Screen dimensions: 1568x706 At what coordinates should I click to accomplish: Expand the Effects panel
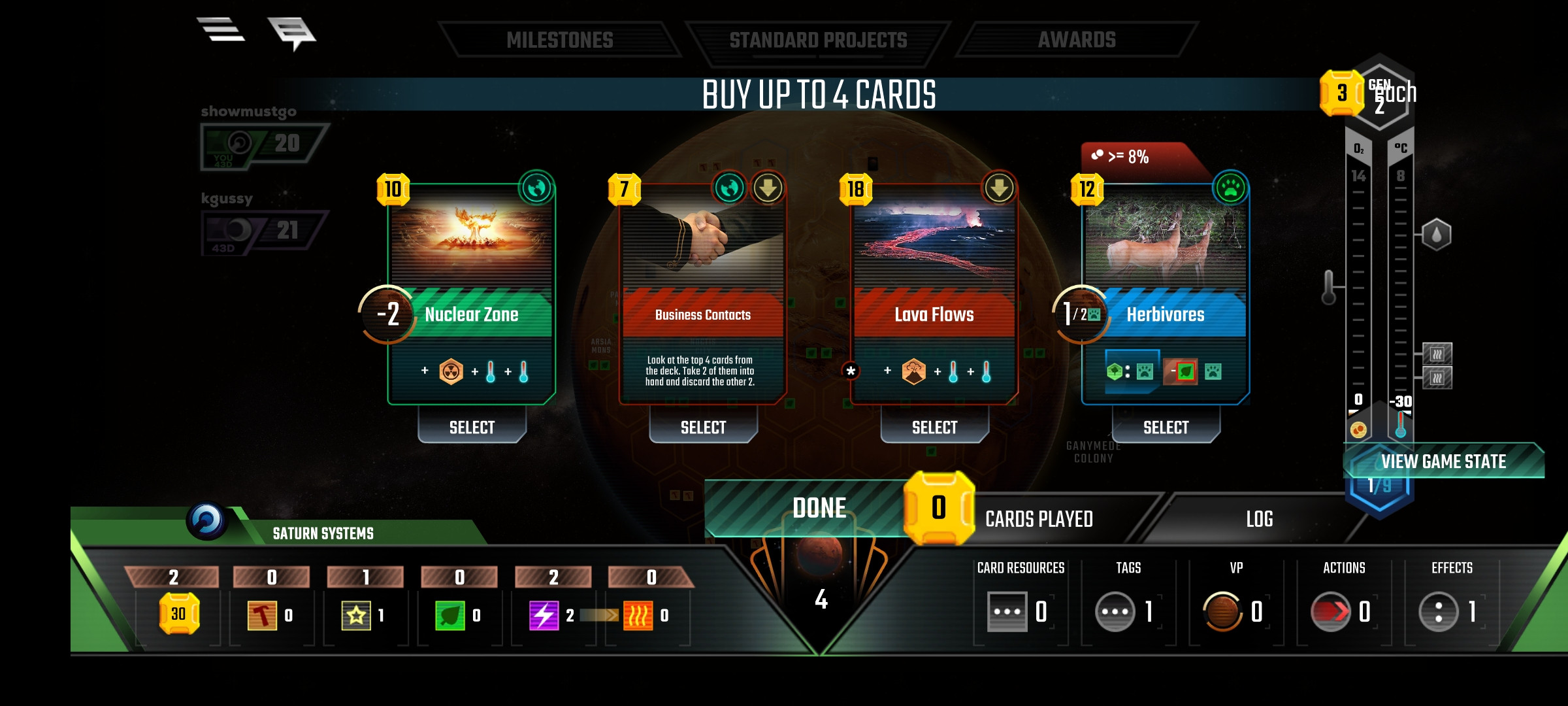coord(1452,601)
